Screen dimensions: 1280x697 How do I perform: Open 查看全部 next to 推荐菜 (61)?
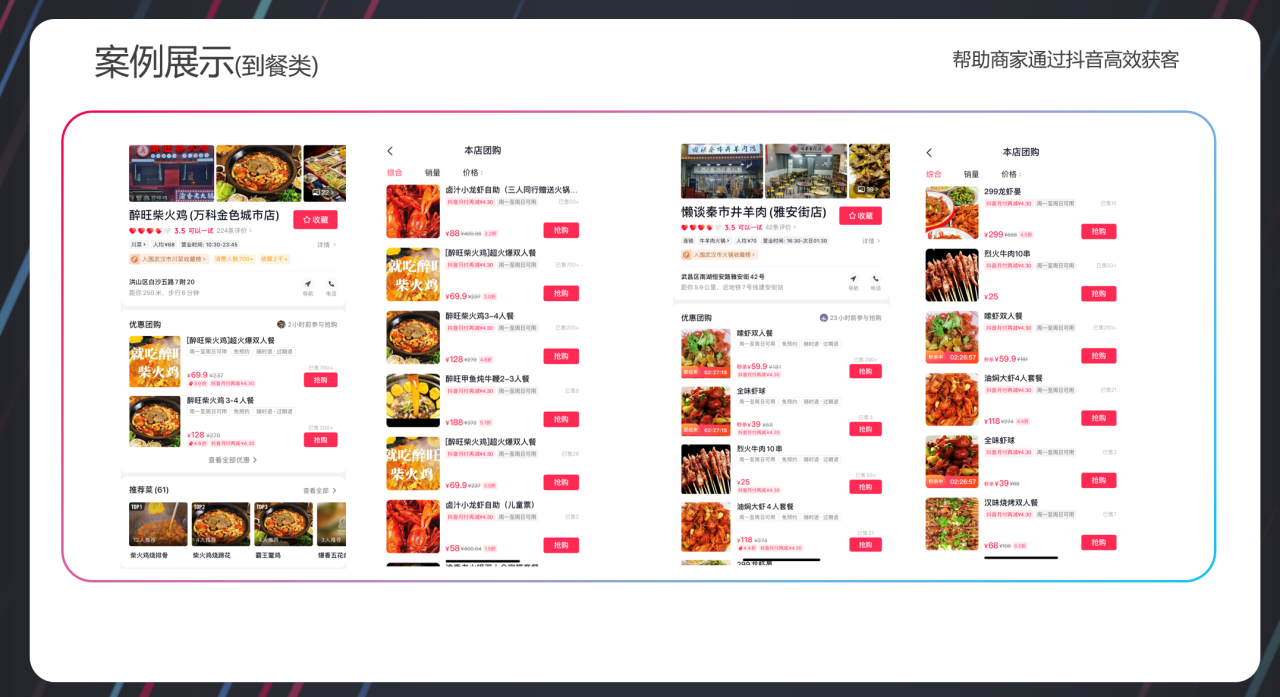[x=319, y=491]
